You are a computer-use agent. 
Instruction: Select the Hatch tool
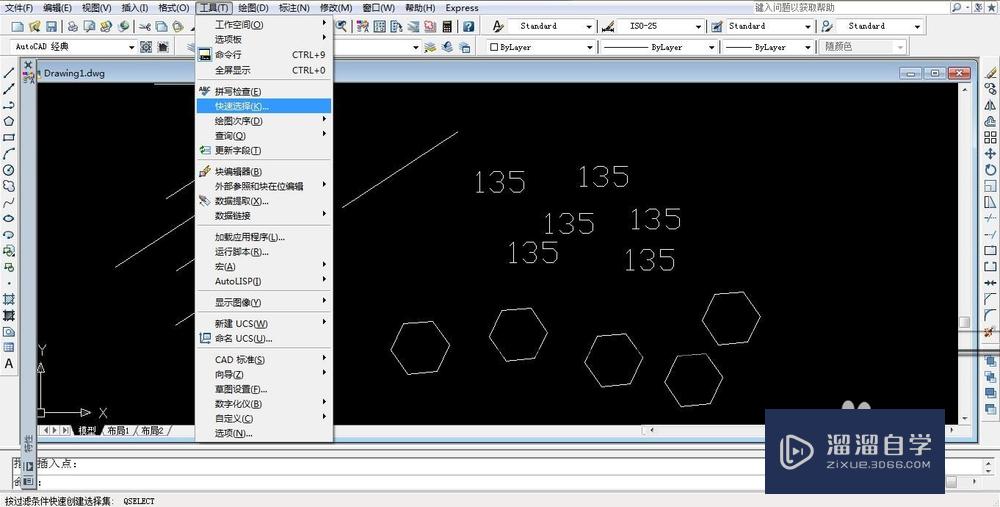point(8,298)
